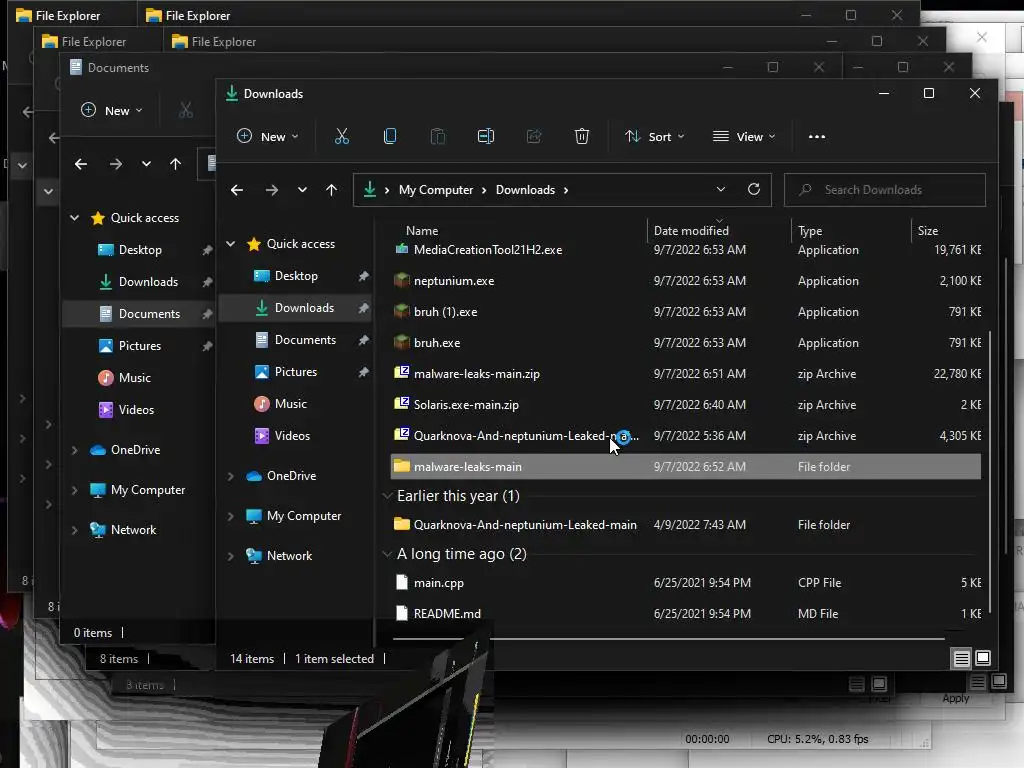Expand address bar history dropdown
The height and width of the screenshot is (768, 1024).
point(720,189)
